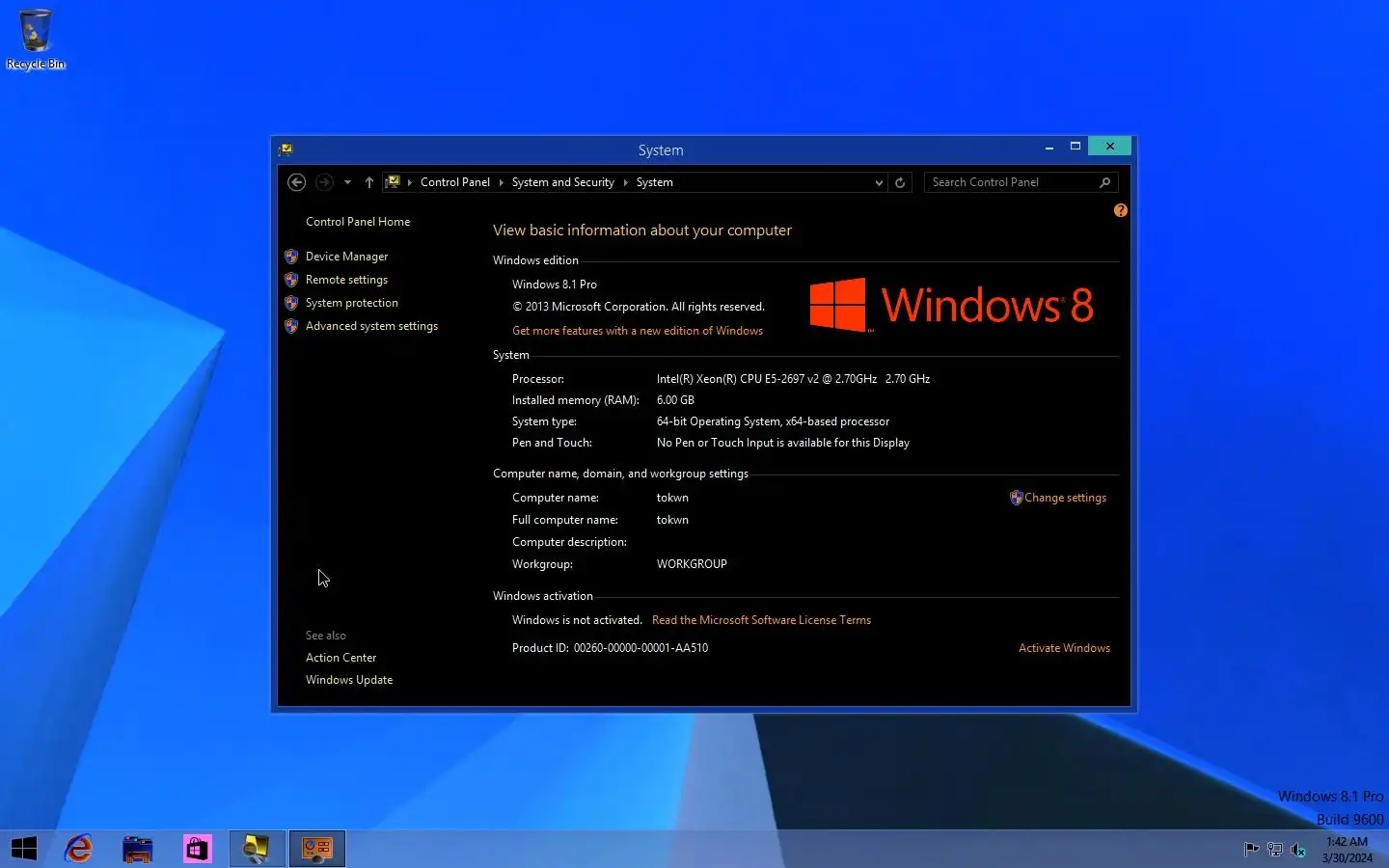The height and width of the screenshot is (868, 1389).
Task: Minimize the System window
Action: [1049, 147]
